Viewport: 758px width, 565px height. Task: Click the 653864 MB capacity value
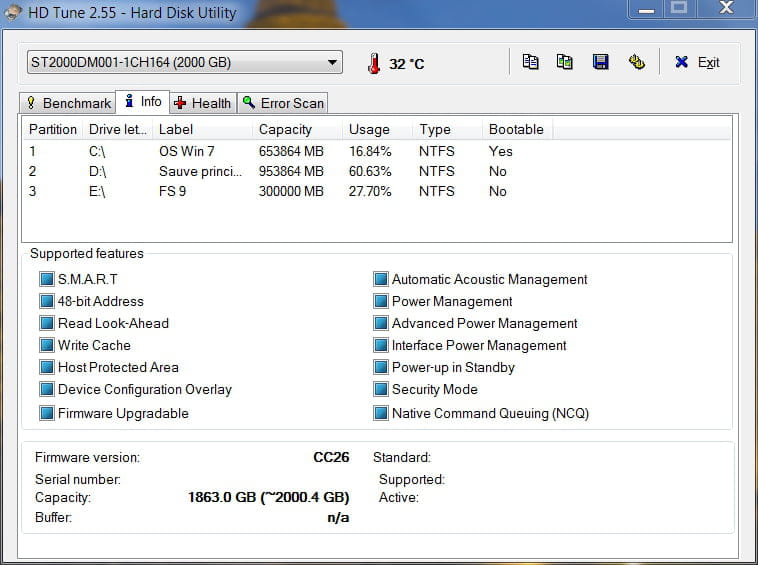(x=291, y=151)
